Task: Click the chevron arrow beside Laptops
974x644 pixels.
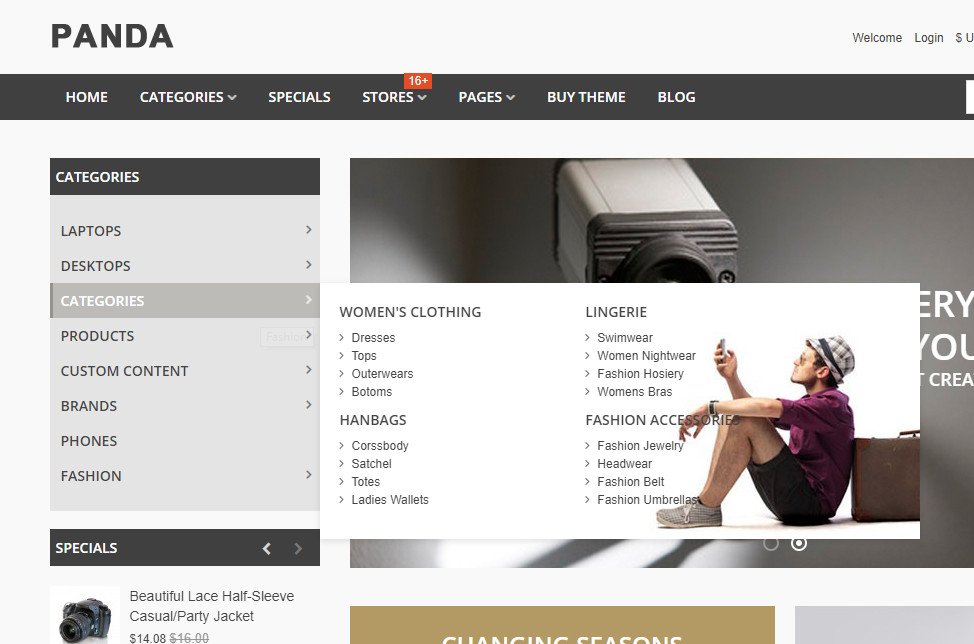Action: click(309, 230)
